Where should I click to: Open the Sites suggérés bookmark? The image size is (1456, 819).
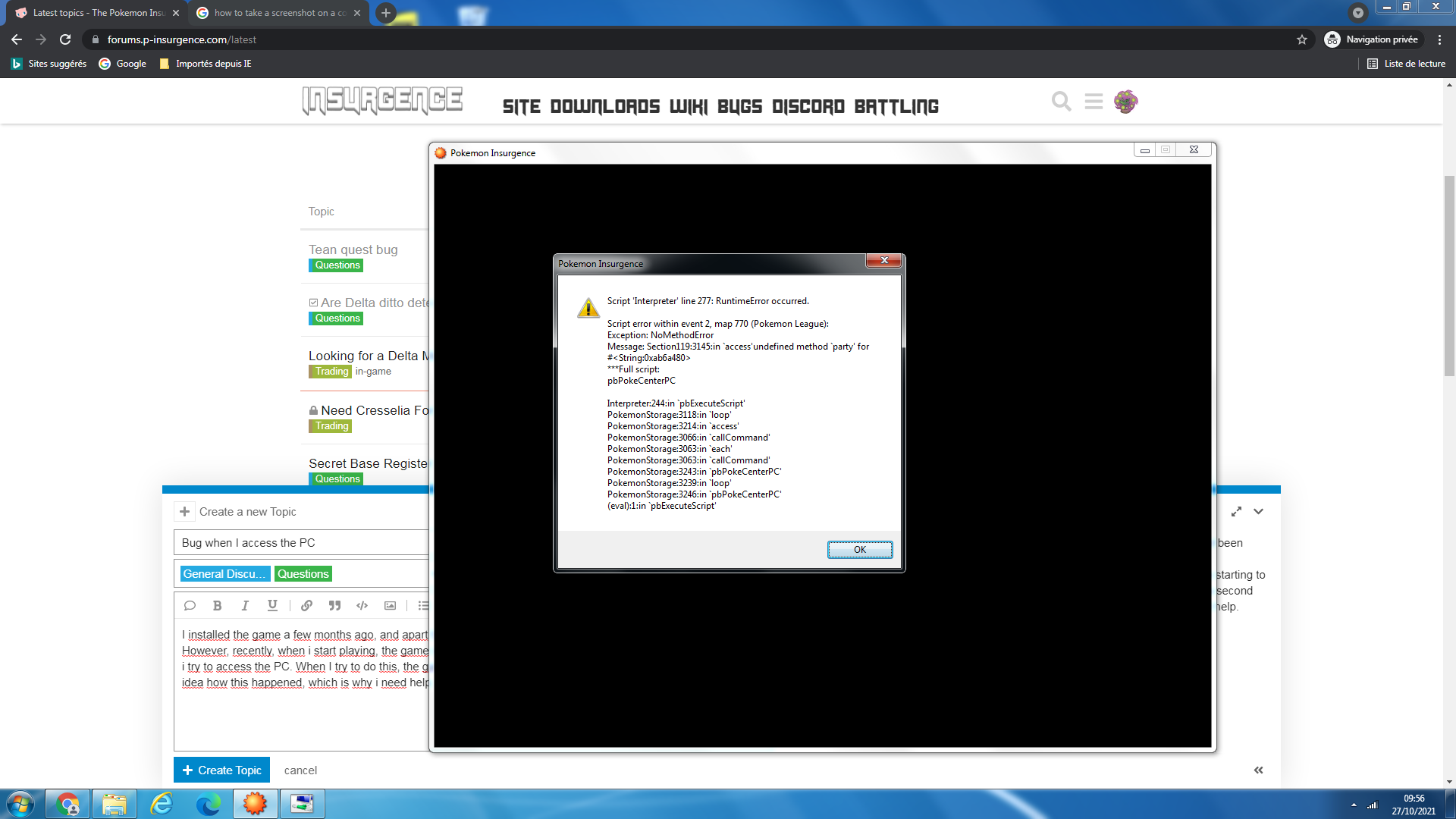(x=49, y=64)
